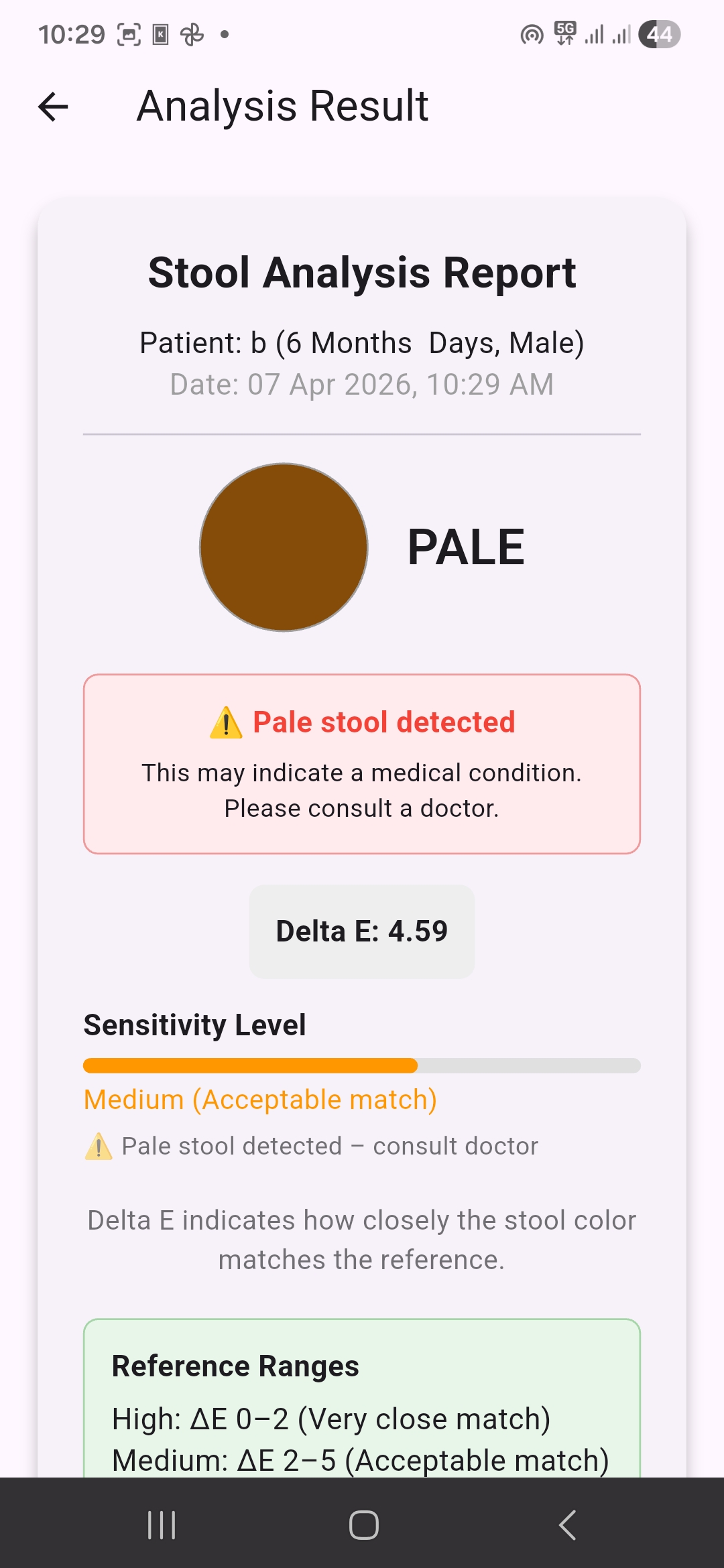Tap the brown stool color swatch circle
Viewport: 724px width, 1568px height.
(284, 547)
